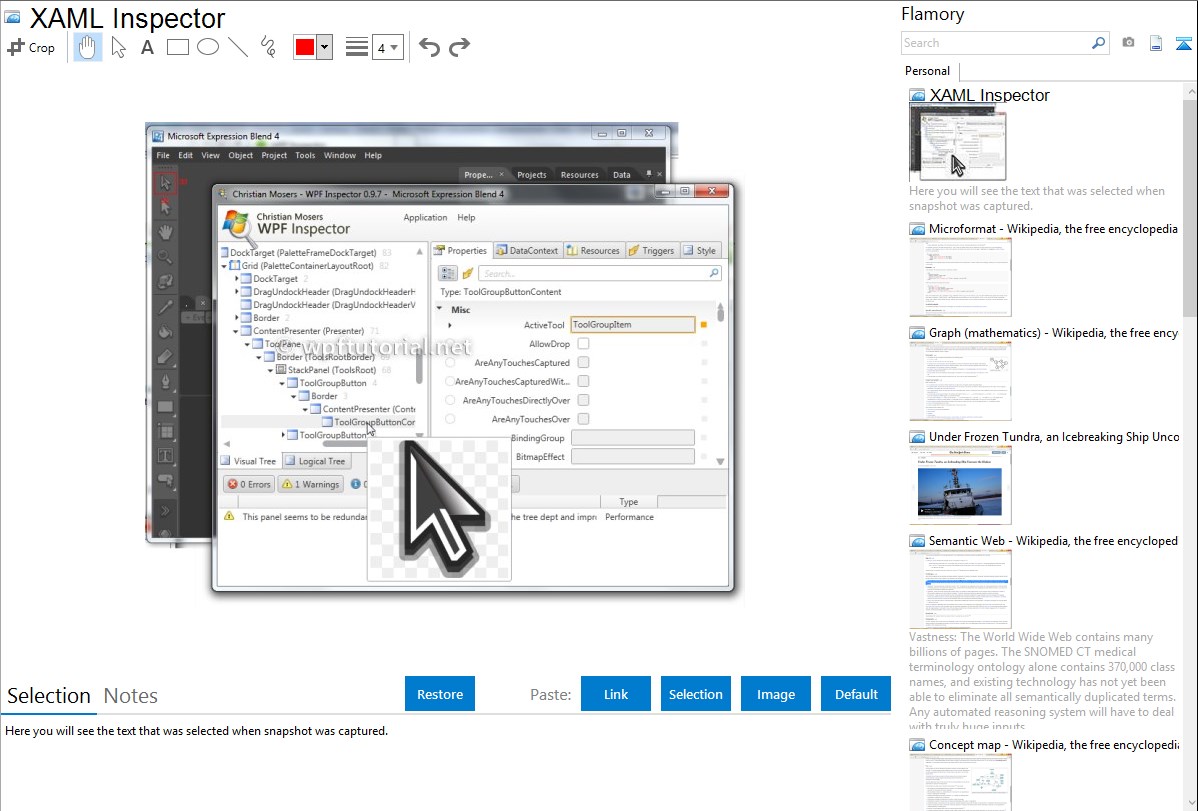1198x811 pixels.
Task: Activate the Crop tool
Action: point(31,47)
